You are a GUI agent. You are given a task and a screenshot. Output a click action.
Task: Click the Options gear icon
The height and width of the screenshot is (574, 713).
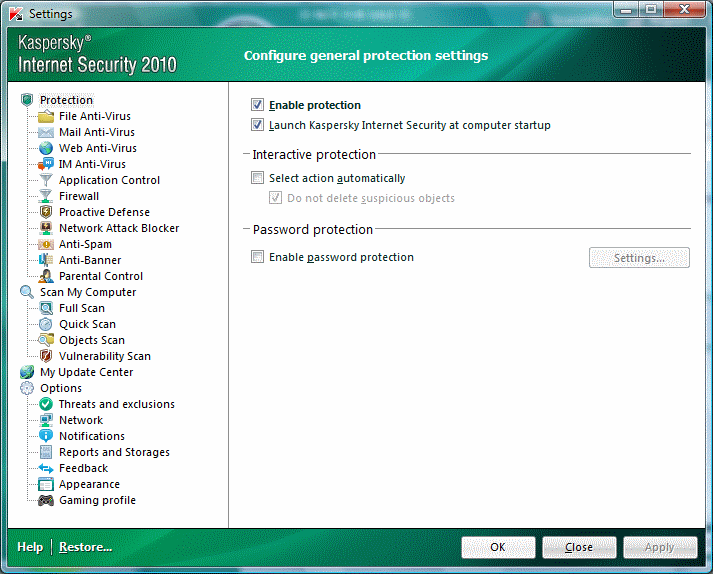[27, 388]
